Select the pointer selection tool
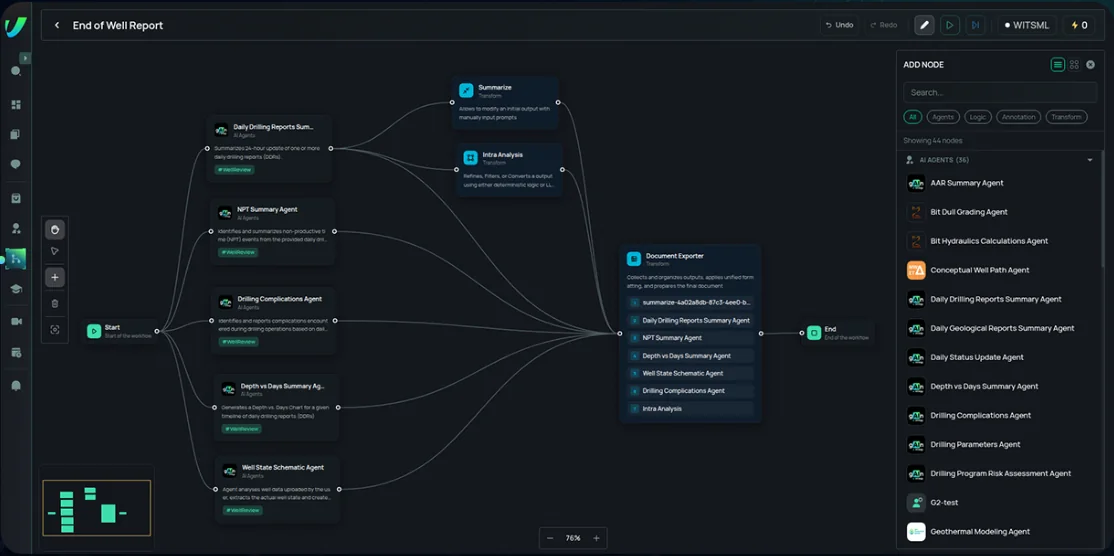1114x556 pixels. coord(55,251)
